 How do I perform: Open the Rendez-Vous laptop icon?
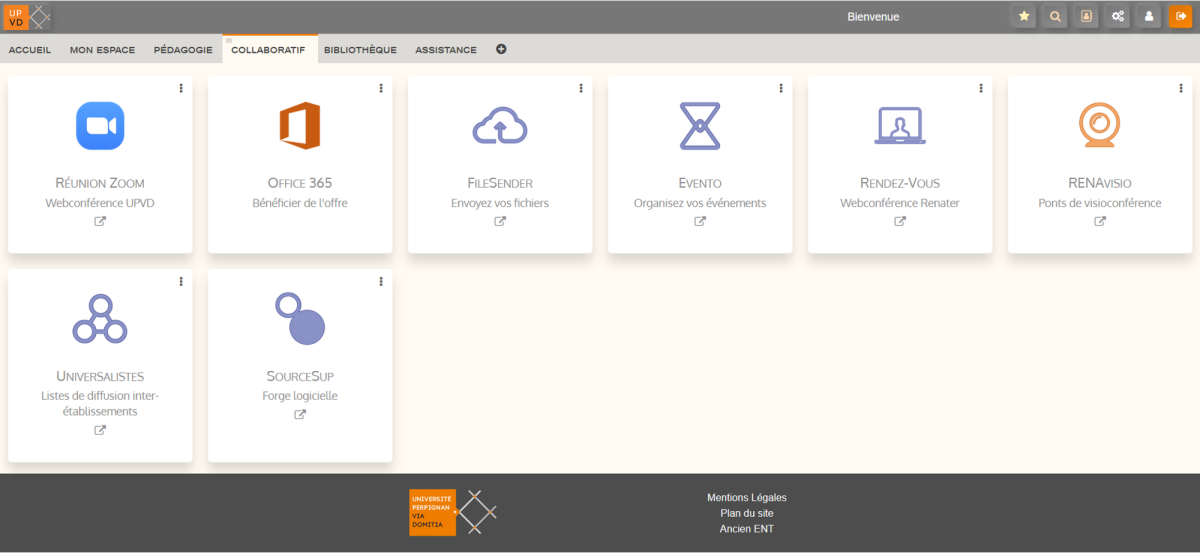pos(900,126)
